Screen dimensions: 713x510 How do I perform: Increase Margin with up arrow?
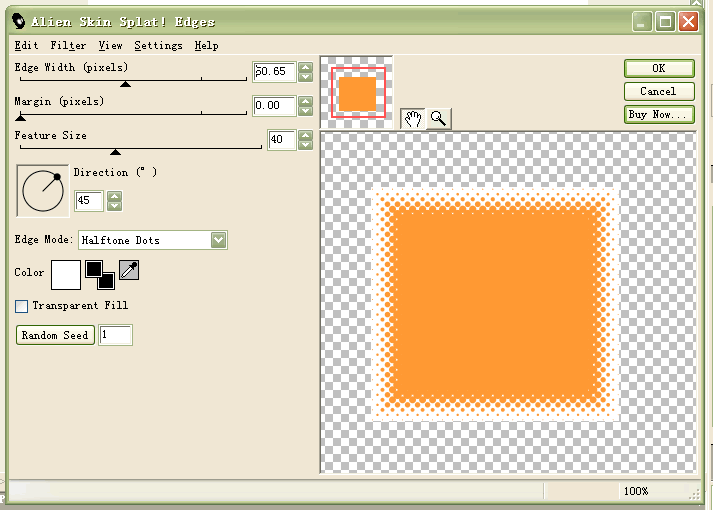point(306,101)
